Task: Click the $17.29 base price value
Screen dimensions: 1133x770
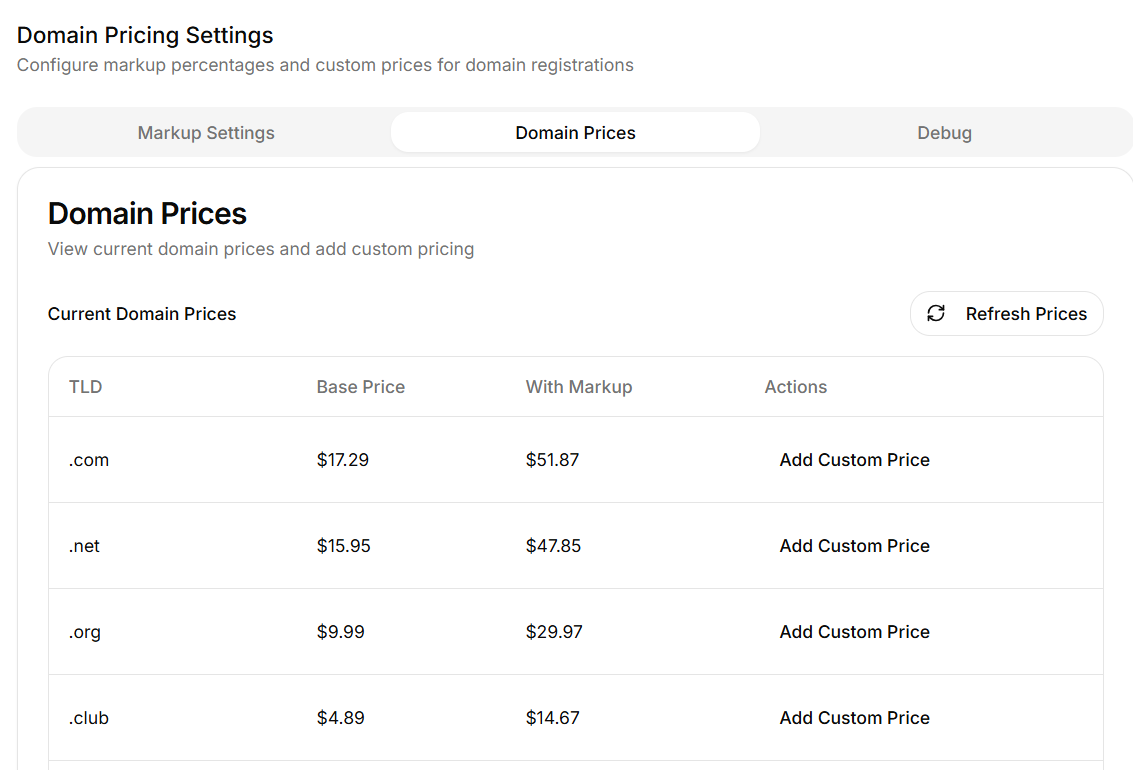Action: pyautogui.click(x=343, y=460)
